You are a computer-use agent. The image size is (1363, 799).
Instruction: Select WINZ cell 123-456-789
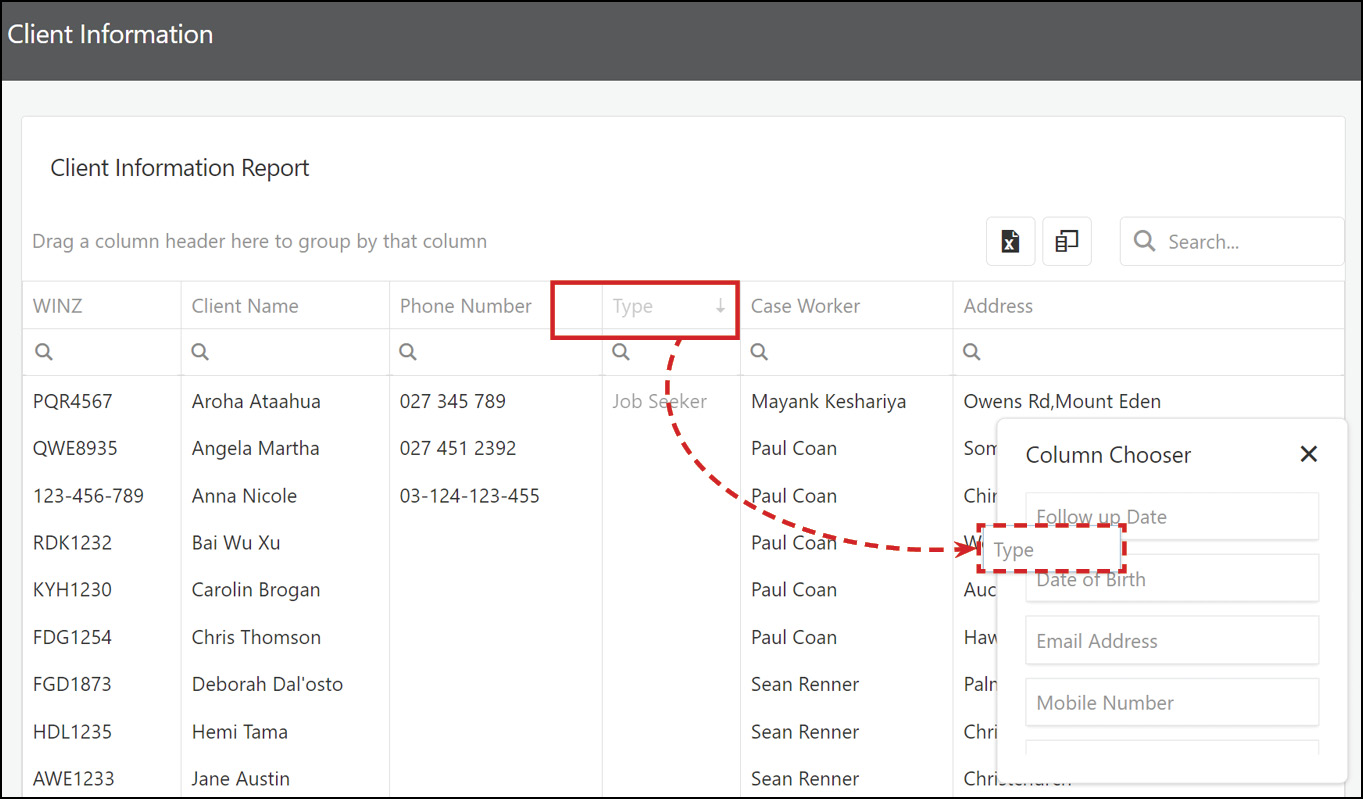88,495
